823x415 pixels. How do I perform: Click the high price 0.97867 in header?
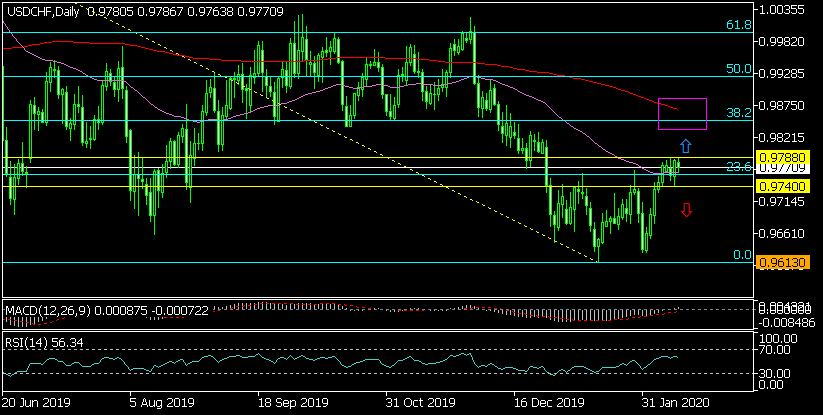pos(162,12)
